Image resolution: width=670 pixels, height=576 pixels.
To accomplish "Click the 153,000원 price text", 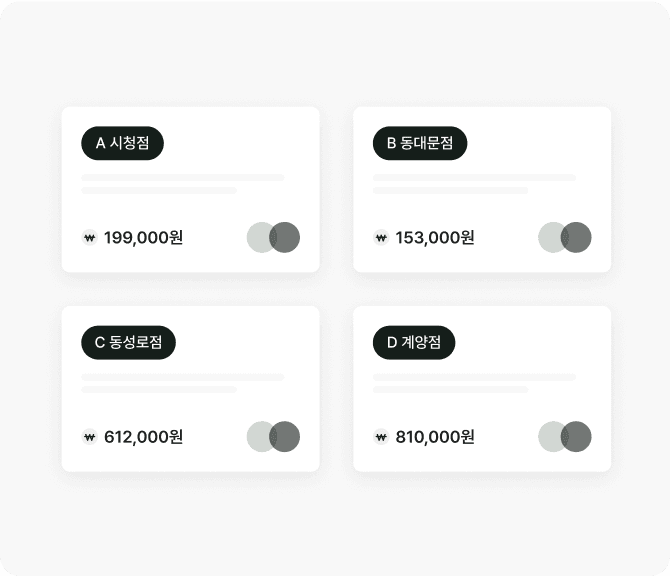I will [x=435, y=238].
